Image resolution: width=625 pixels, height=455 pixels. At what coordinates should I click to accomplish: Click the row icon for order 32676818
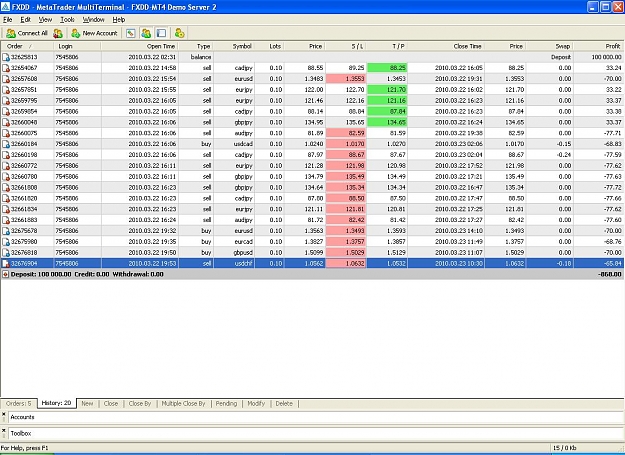click(6, 253)
